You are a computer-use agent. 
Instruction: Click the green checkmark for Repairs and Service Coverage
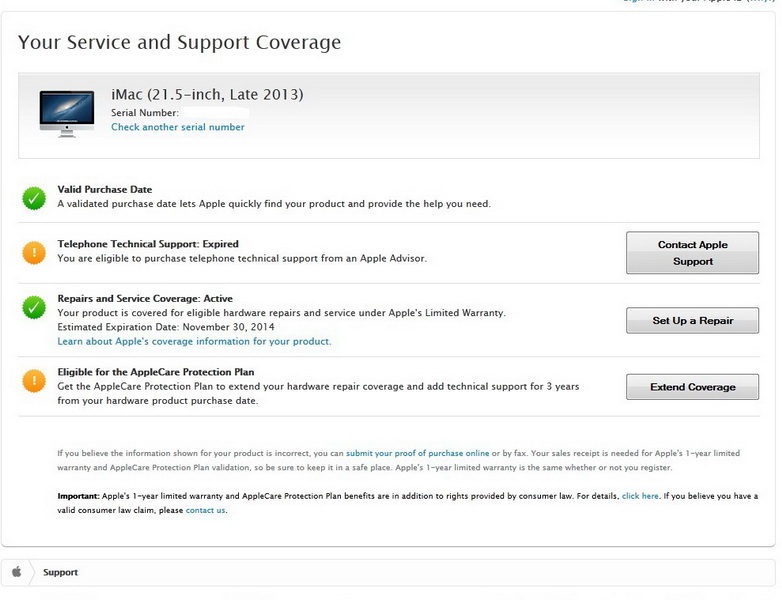point(34,307)
